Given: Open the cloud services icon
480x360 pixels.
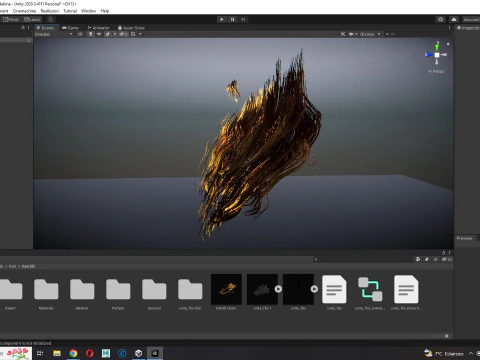Looking at the screenshot, I should point(454,19).
